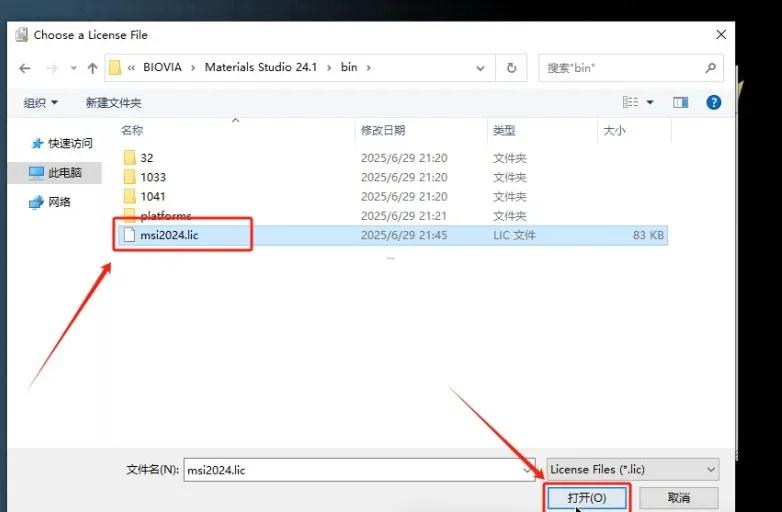The height and width of the screenshot is (512, 782).
Task: Open recent locations dropdown chevron
Action: (73, 68)
